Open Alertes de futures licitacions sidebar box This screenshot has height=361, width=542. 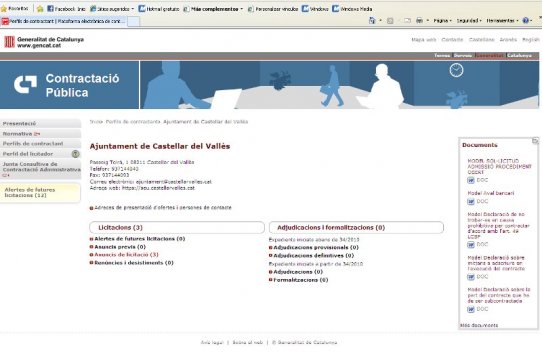click(x=40, y=193)
